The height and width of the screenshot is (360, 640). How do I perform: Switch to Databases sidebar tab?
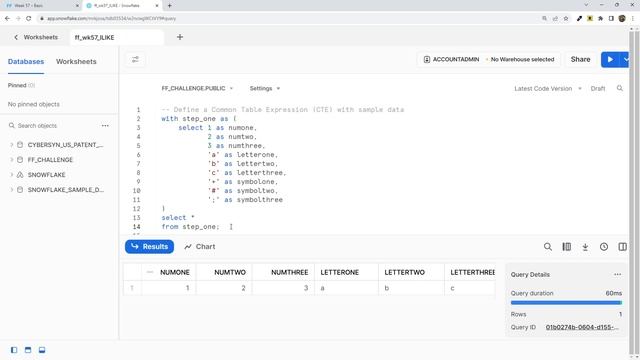[26, 62]
